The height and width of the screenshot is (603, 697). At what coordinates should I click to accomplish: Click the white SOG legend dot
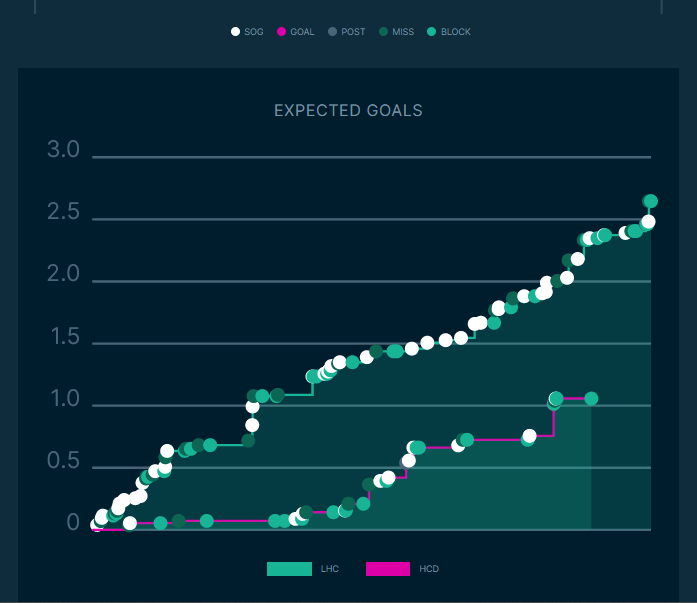point(235,32)
